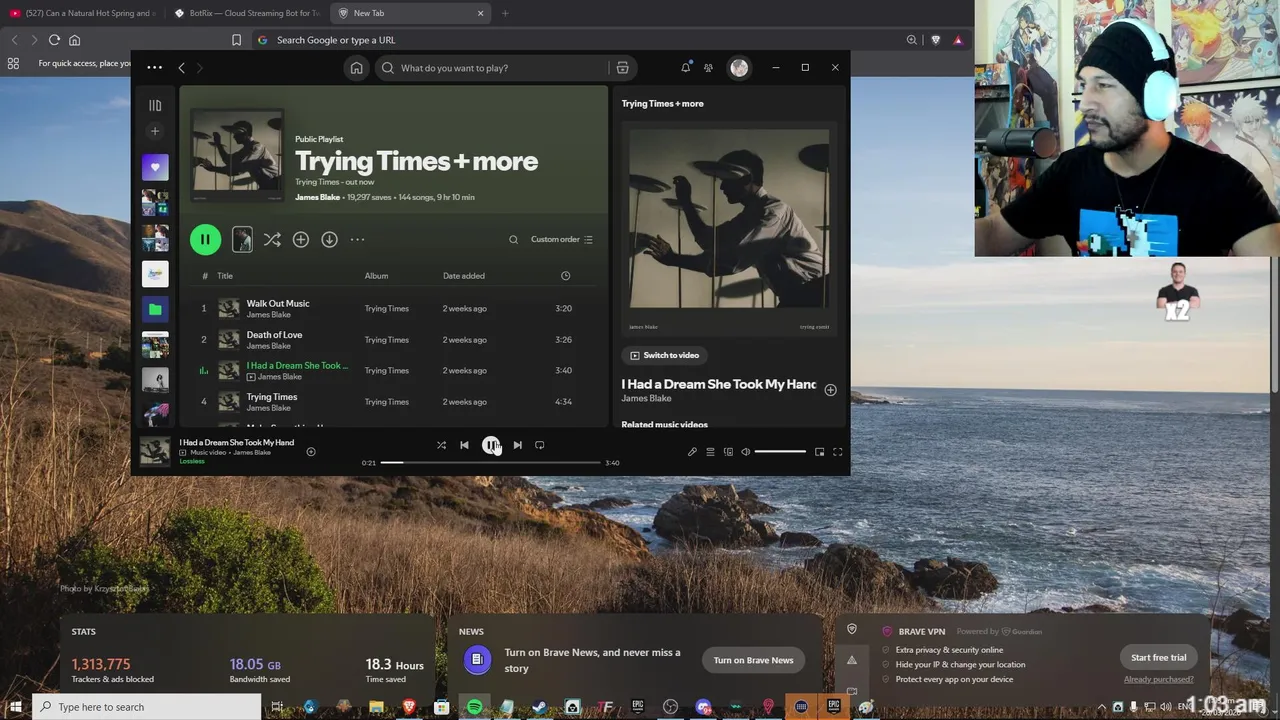The width and height of the screenshot is (1280, 720).
Task: Collapse Your Library sidebar icon
Action: [155, 105]
